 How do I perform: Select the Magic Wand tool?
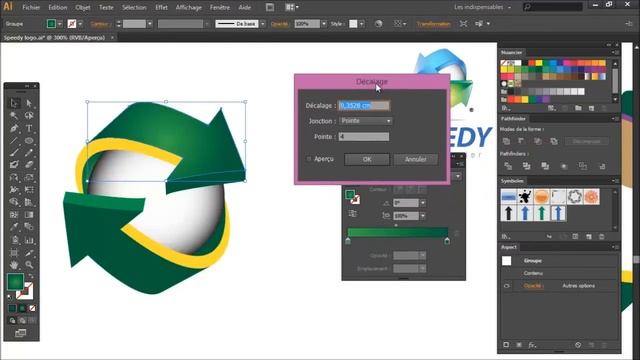coord(14,116)
